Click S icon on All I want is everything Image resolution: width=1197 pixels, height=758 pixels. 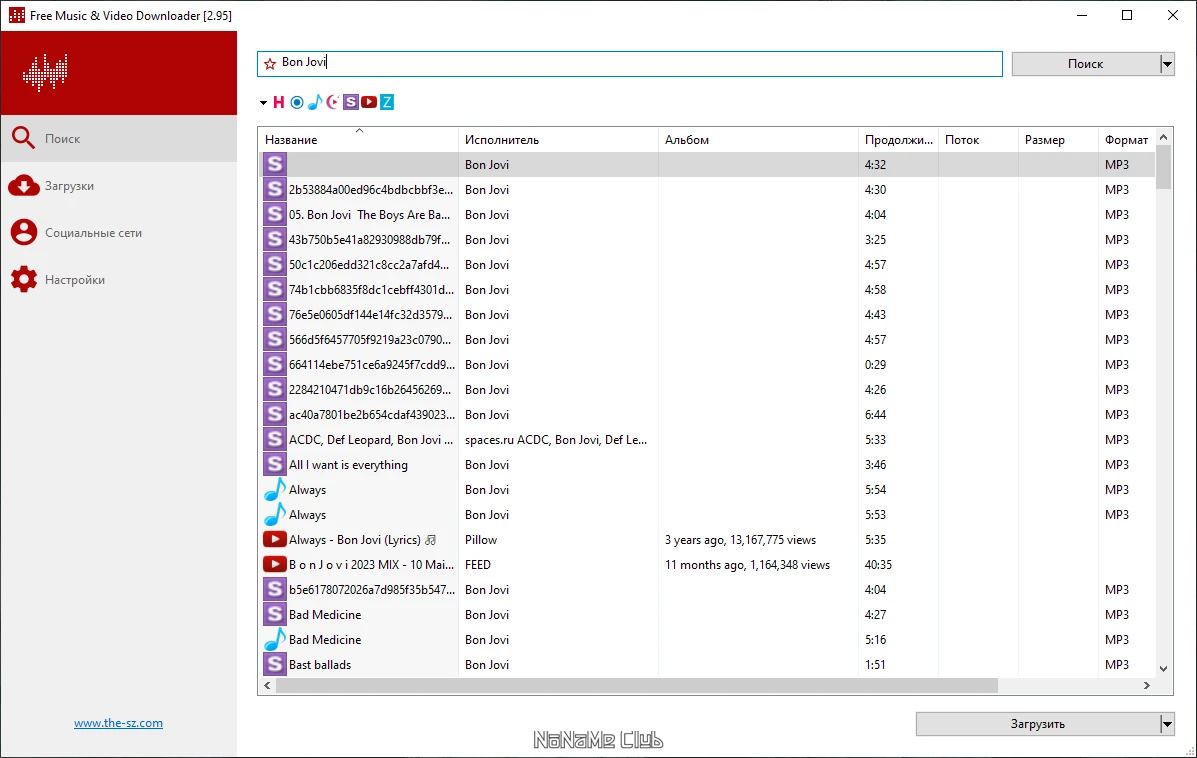click(x=275, y=464)
